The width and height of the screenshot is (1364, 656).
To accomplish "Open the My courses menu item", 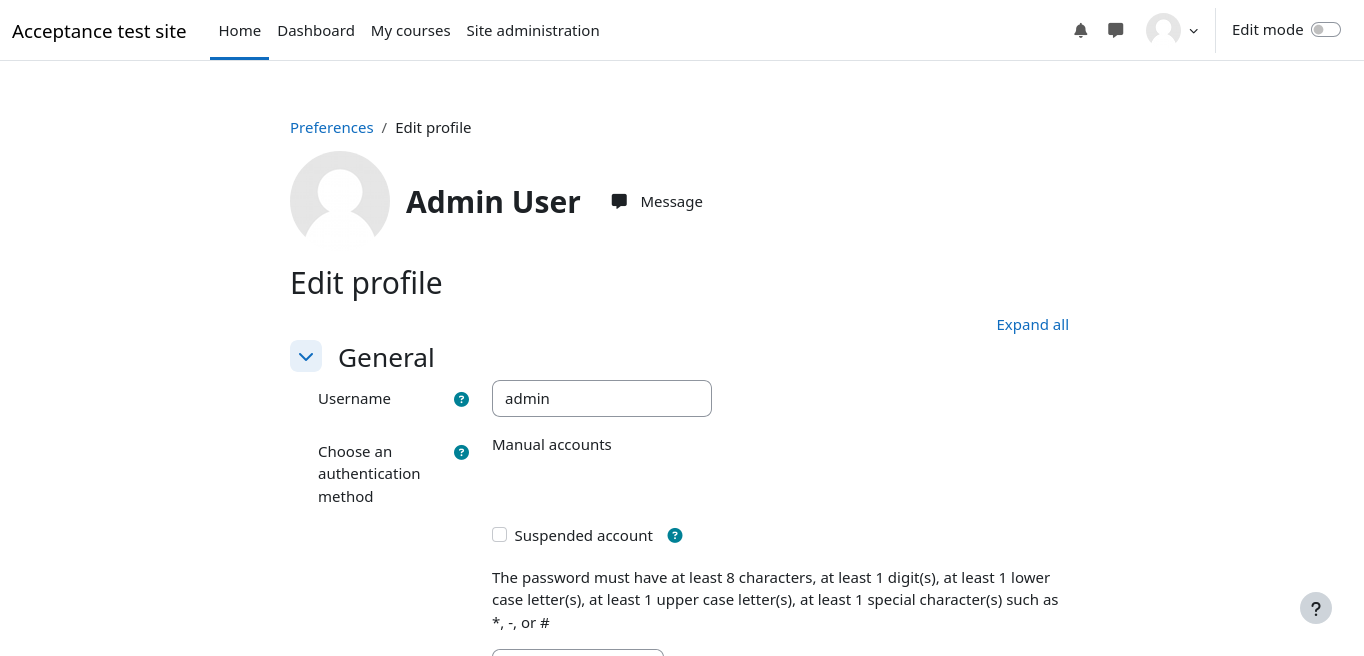I will pos(410,31).
